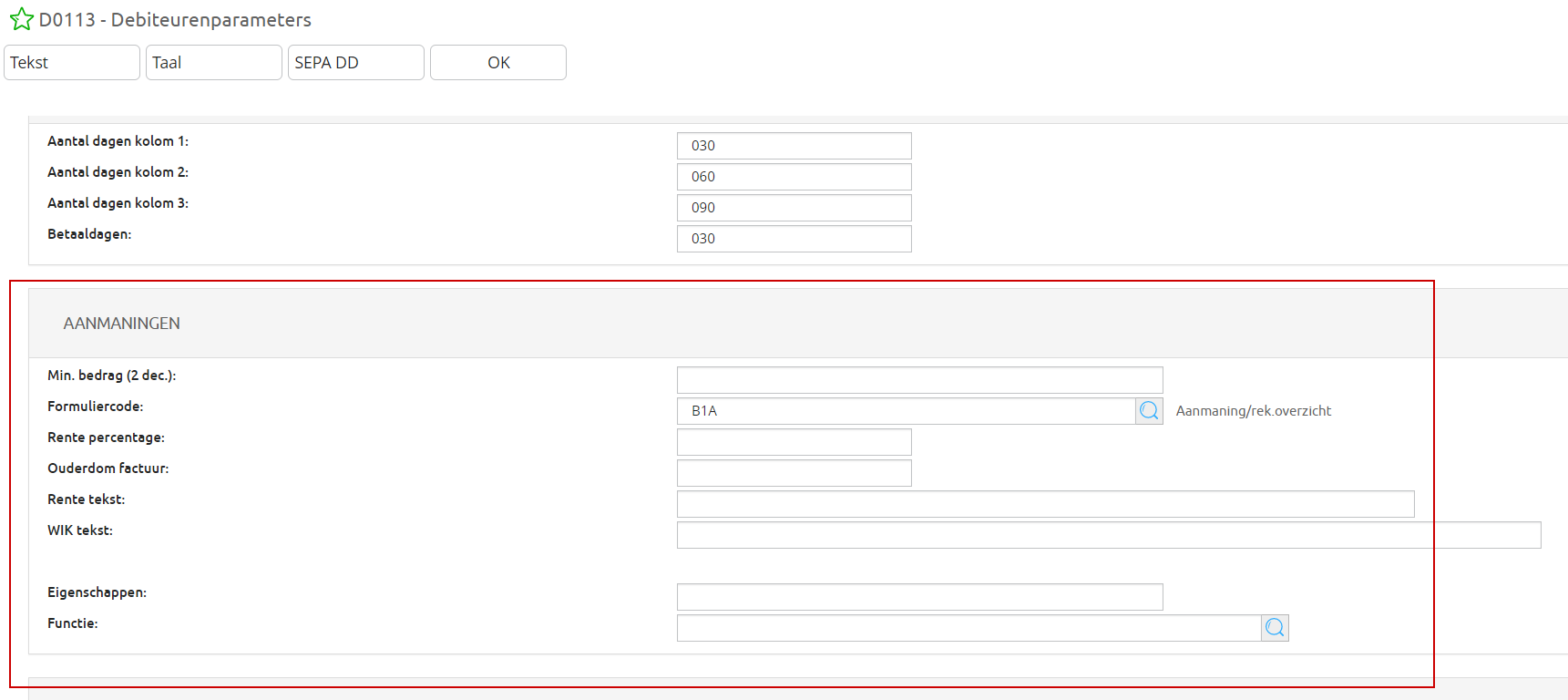This screenshot has height=700, width=1568.
Task: Open the Tekst button
Action: pos(72,63)
